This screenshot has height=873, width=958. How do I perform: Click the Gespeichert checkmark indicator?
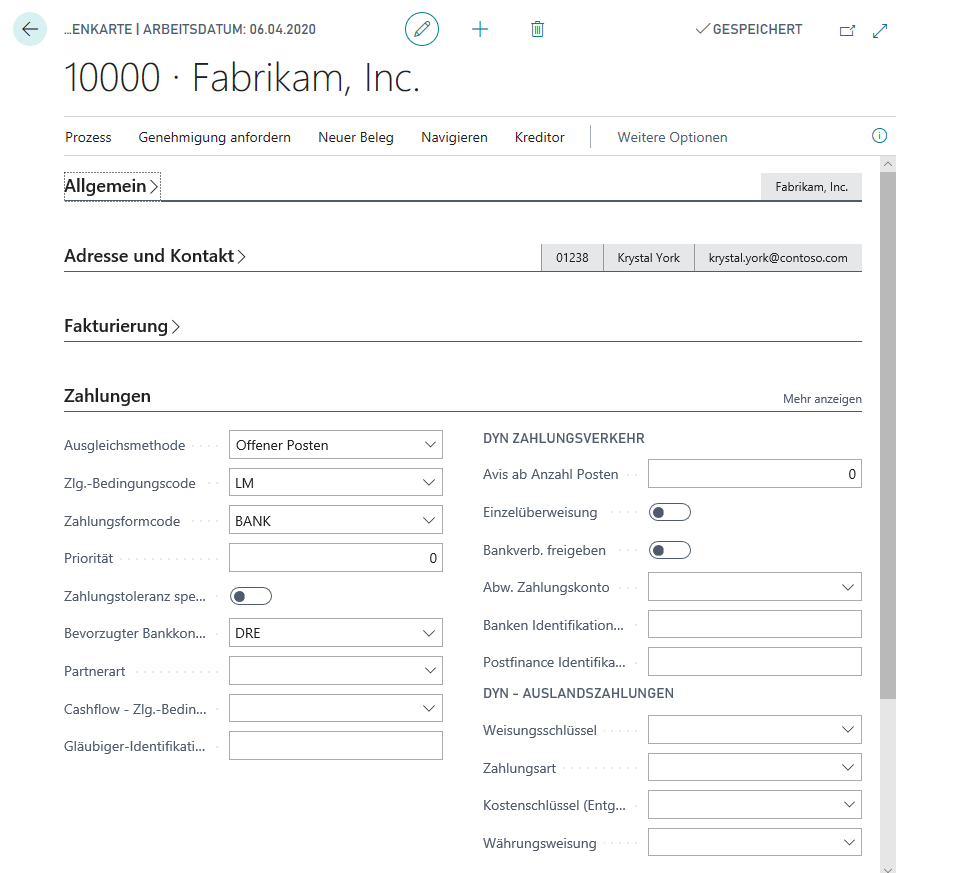tap(748, 29)
